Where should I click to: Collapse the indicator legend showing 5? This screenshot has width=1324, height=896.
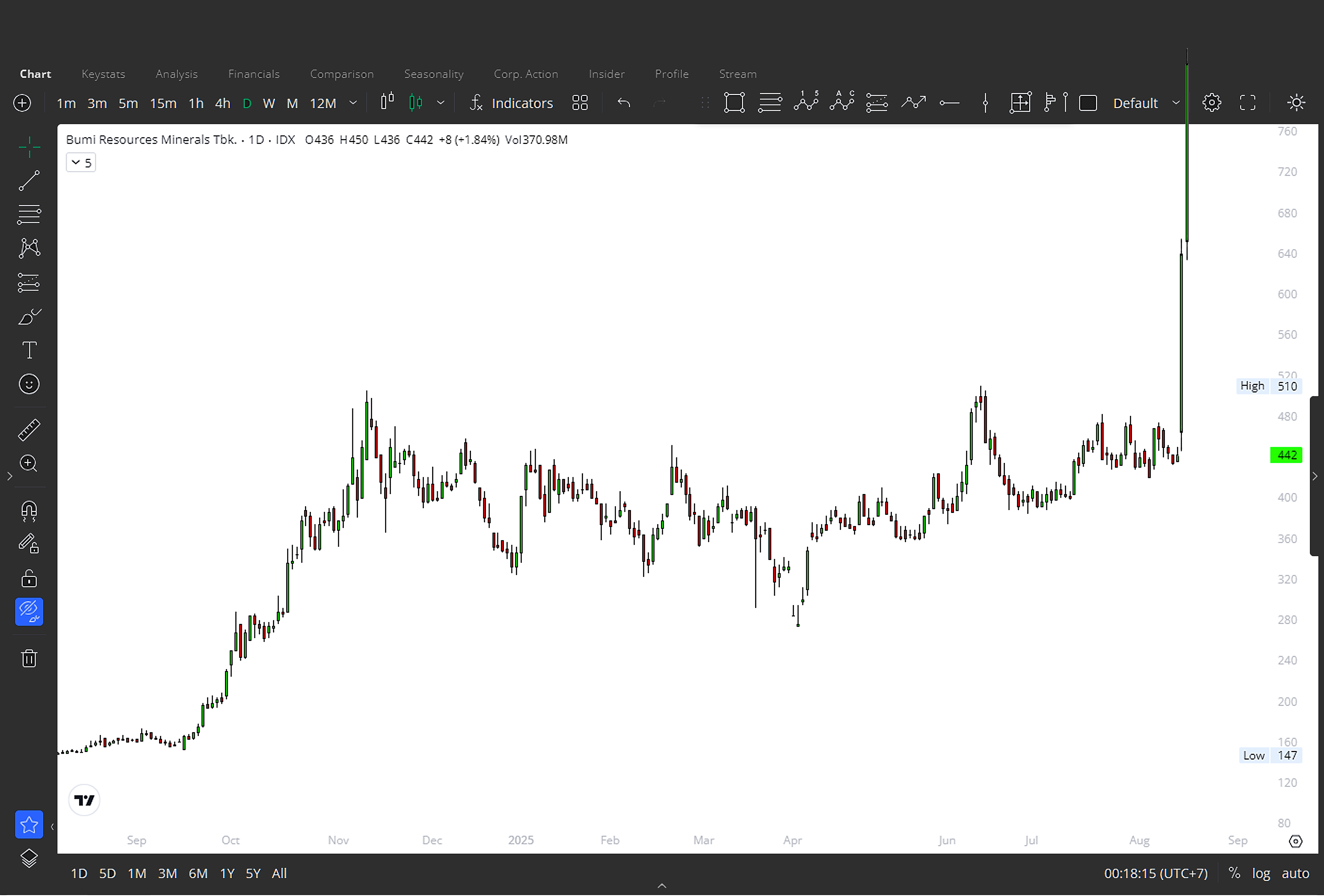81,163
